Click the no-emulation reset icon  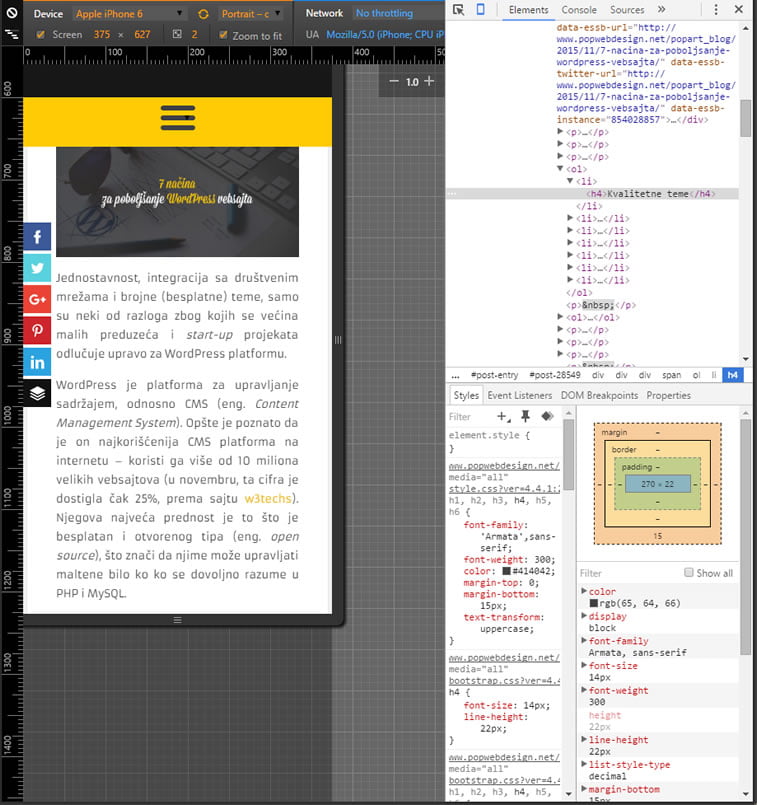pyautogui.click(x=11, y=12)
